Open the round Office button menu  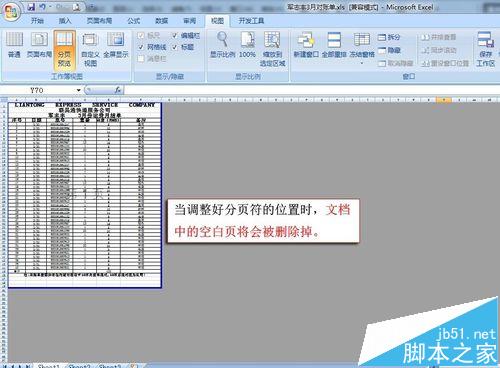10,12
